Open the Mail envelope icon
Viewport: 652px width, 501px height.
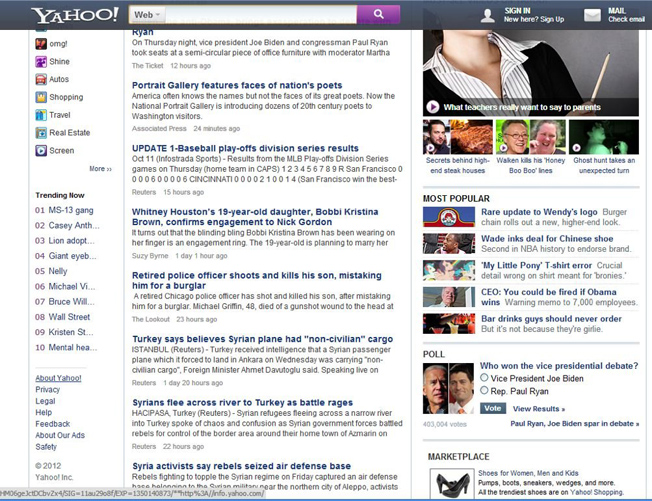pos(617,14)
